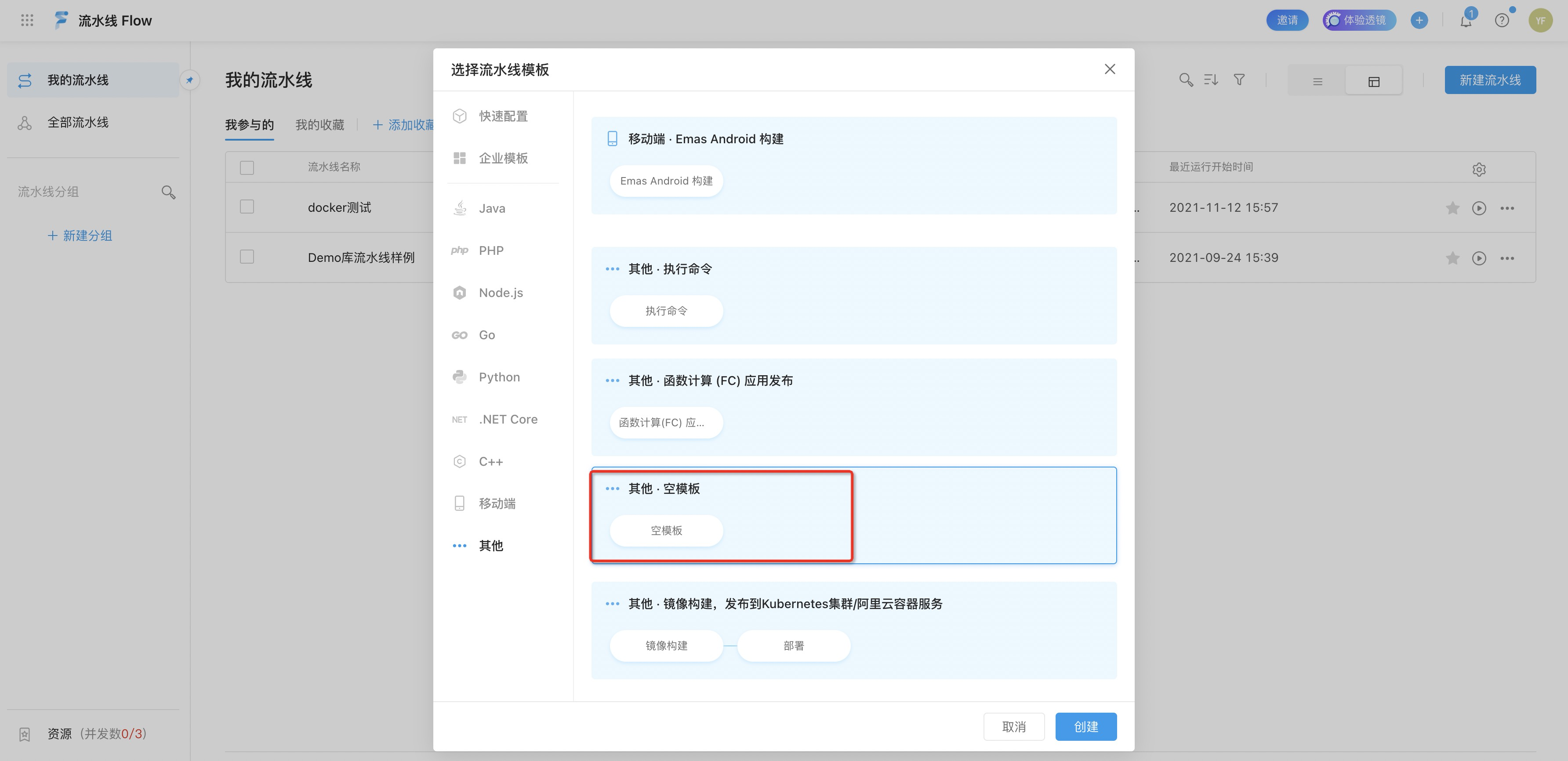
Task: Tick the Demo库流水线样例 row checkbox
Action: tap(247, 257)
